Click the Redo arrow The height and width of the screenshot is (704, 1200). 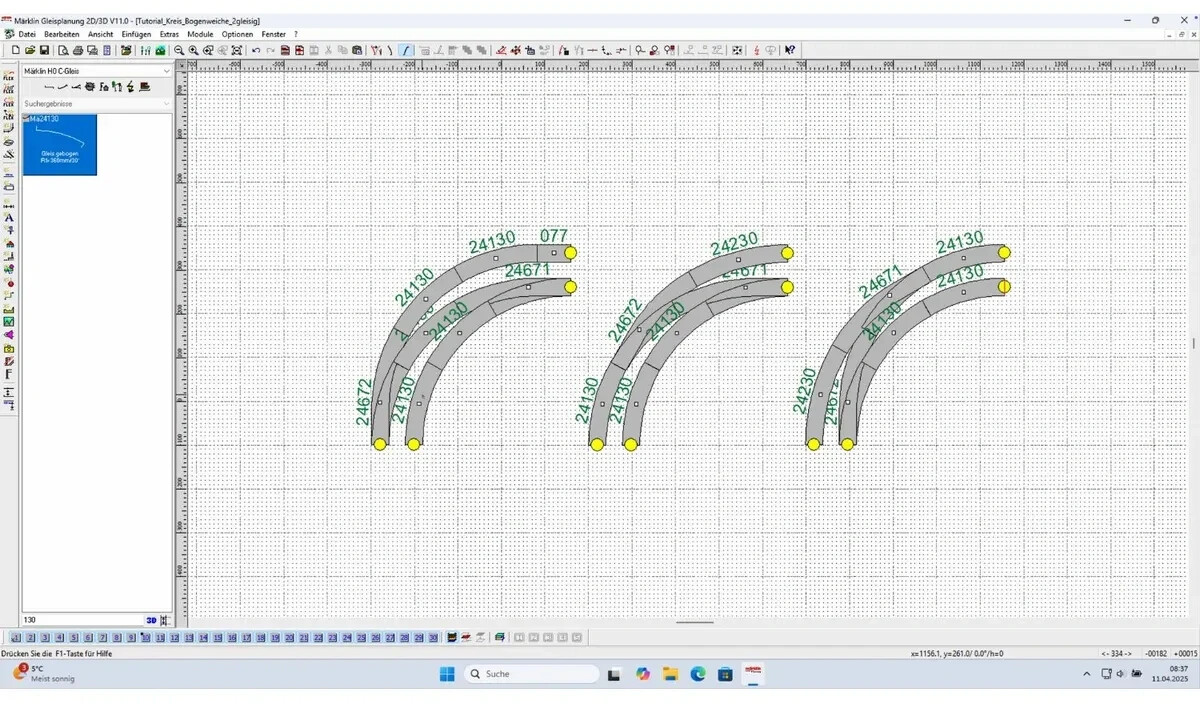click(x=270, y=50)
